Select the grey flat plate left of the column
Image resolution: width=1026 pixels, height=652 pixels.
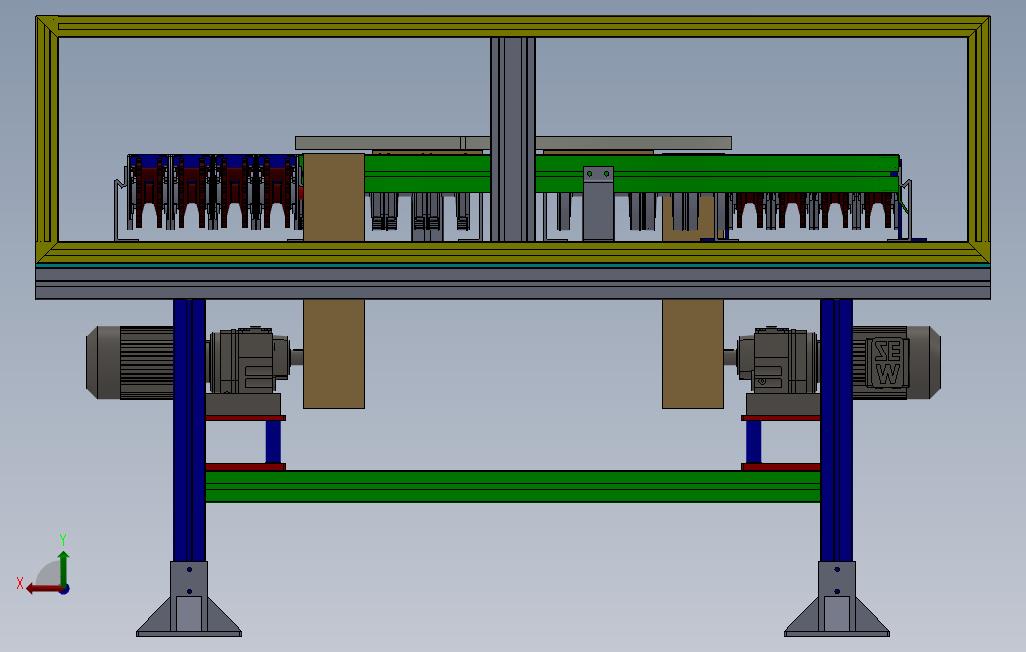coord(393,143)
